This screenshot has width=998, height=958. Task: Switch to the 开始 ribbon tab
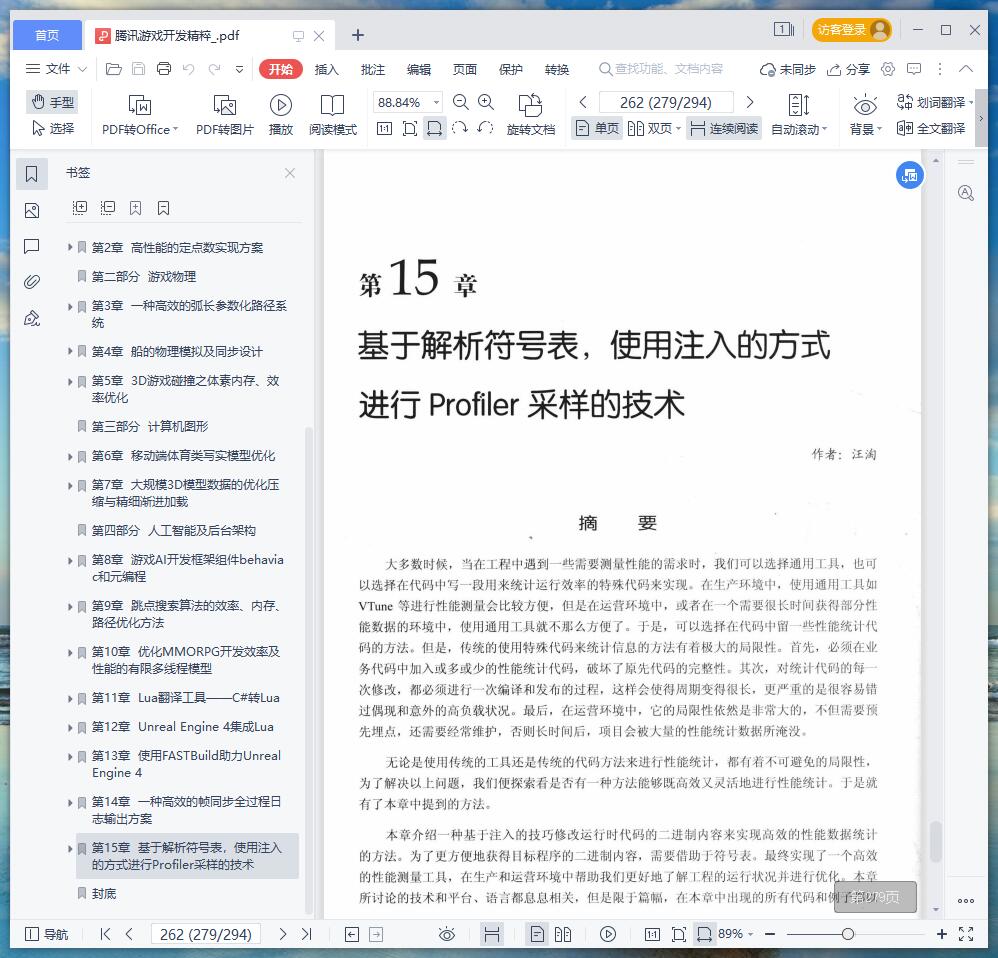[x=280, y=69]
